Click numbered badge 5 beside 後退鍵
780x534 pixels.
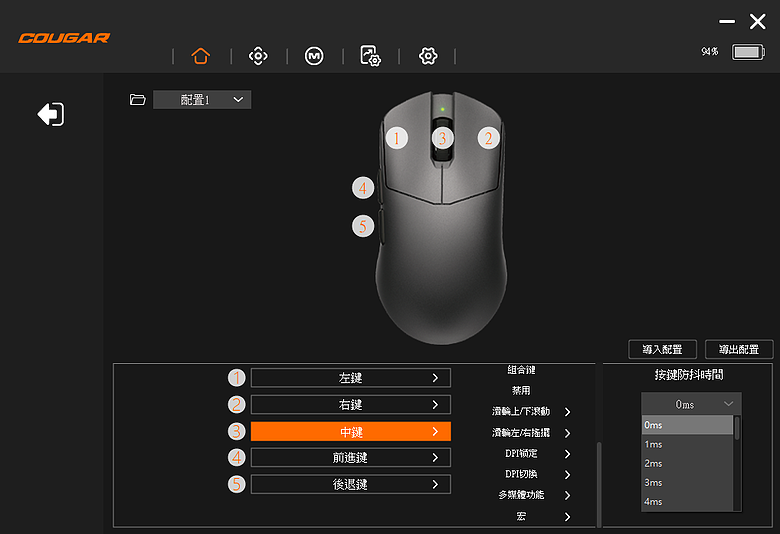click(x=237, y=484)
